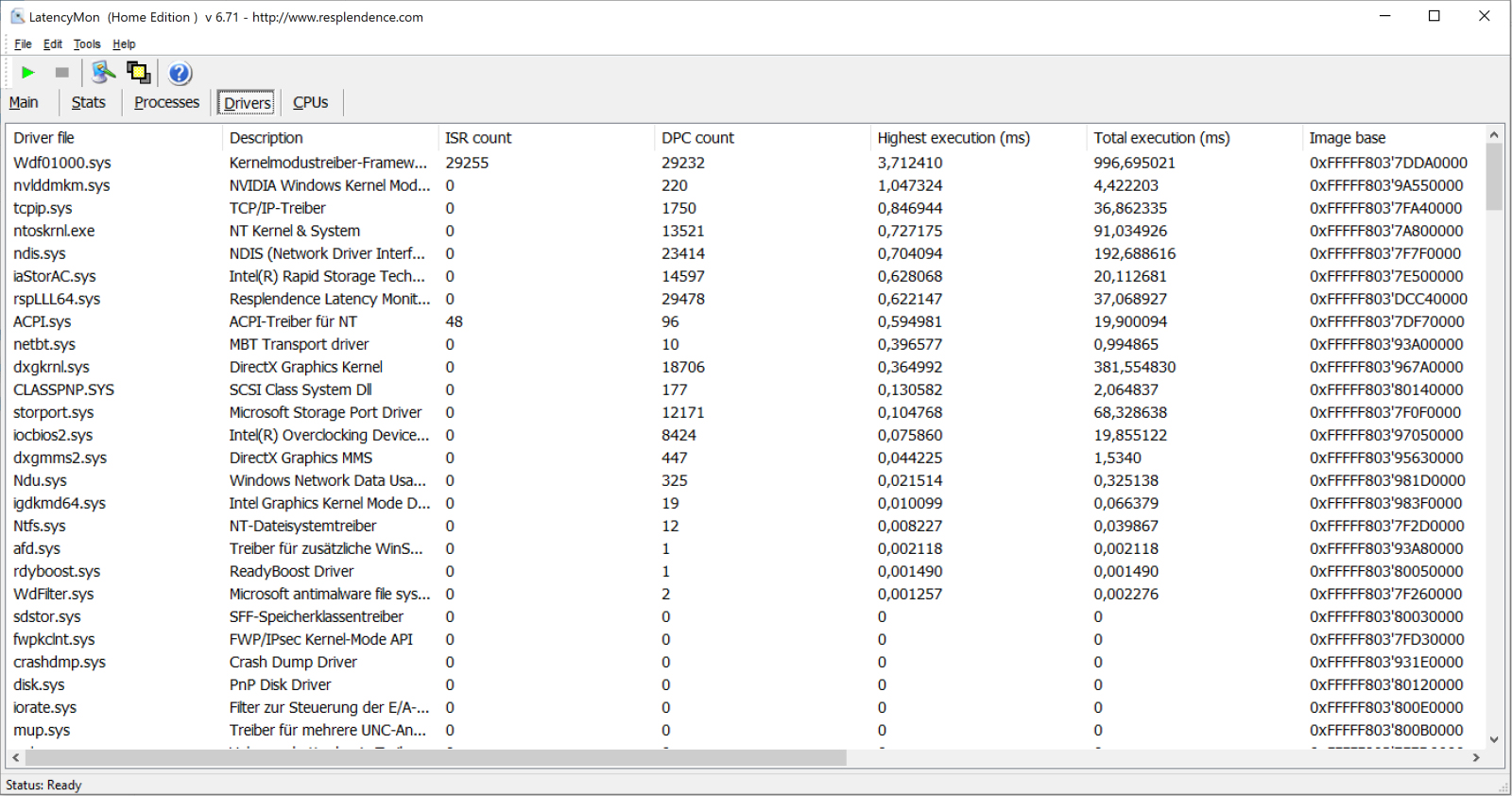This screenshot has height=796, width=1512.
Task: Select the sdstor.sys driver row
Action: tap(745, 616)
